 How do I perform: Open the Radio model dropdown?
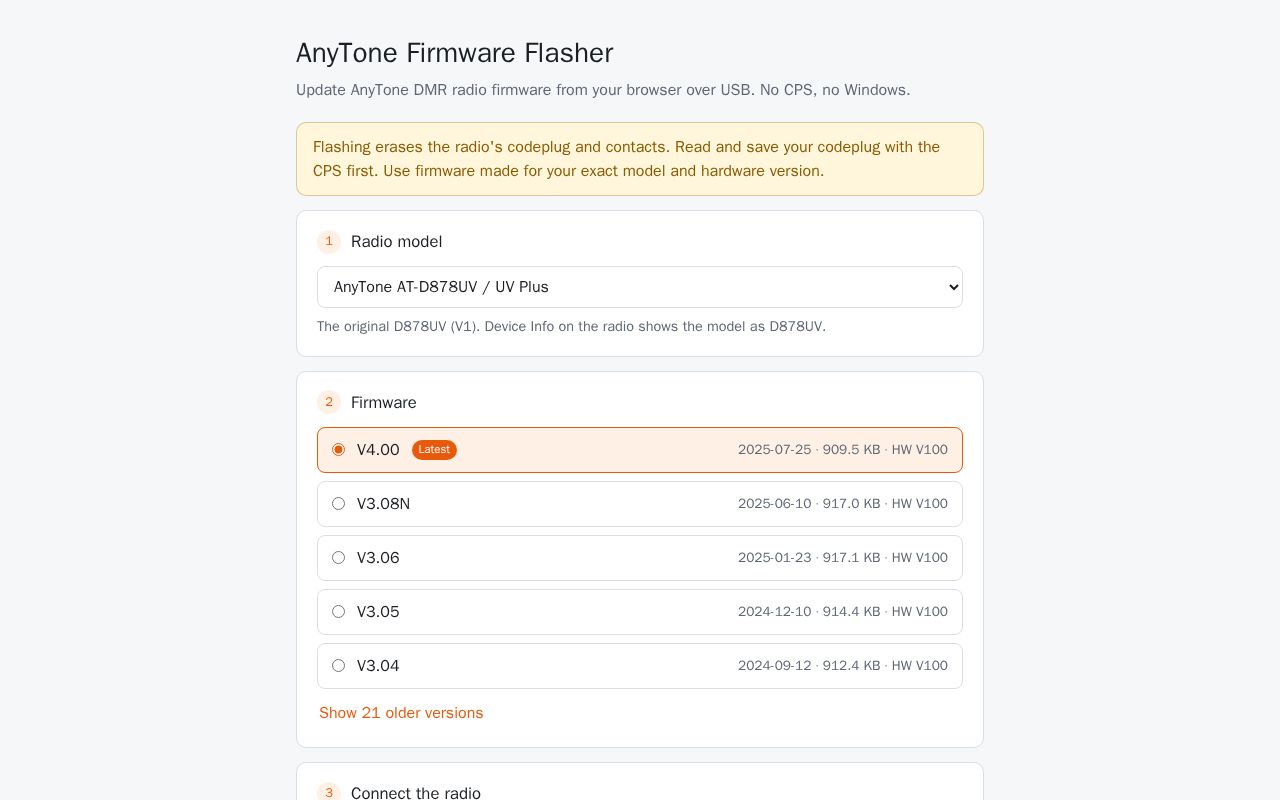(x=640, y=287)
